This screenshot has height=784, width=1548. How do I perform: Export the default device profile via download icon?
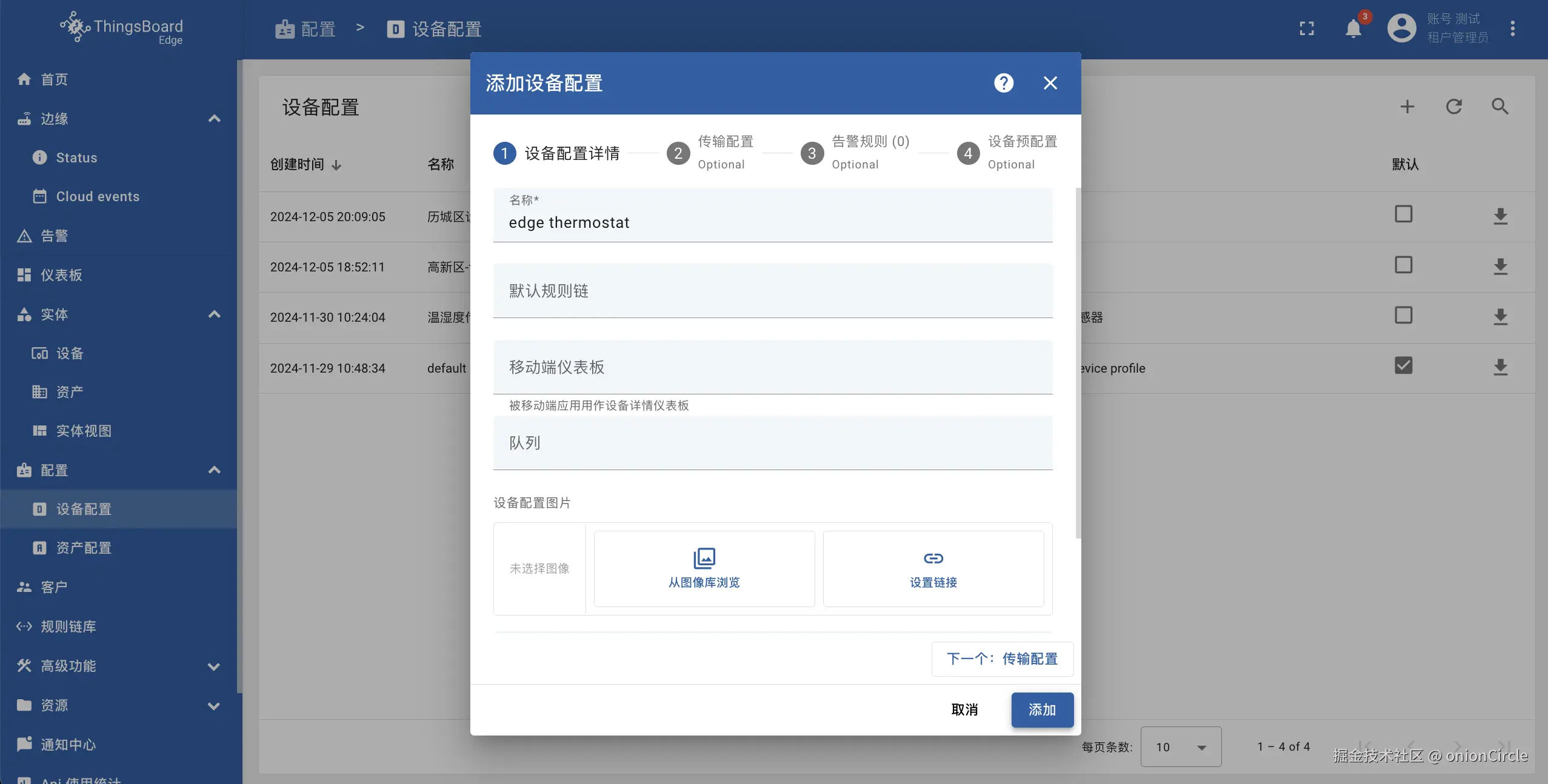coord(1500,367)
